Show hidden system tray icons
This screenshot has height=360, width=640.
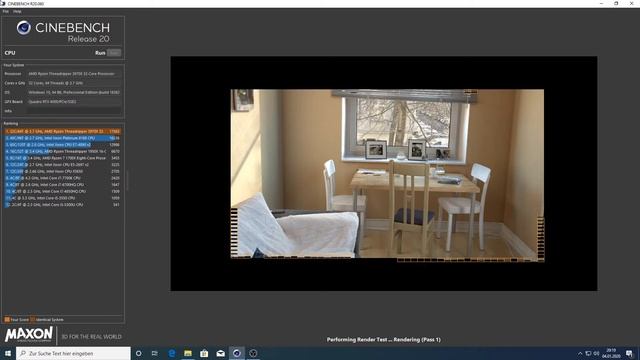click(x=580, y=353)
